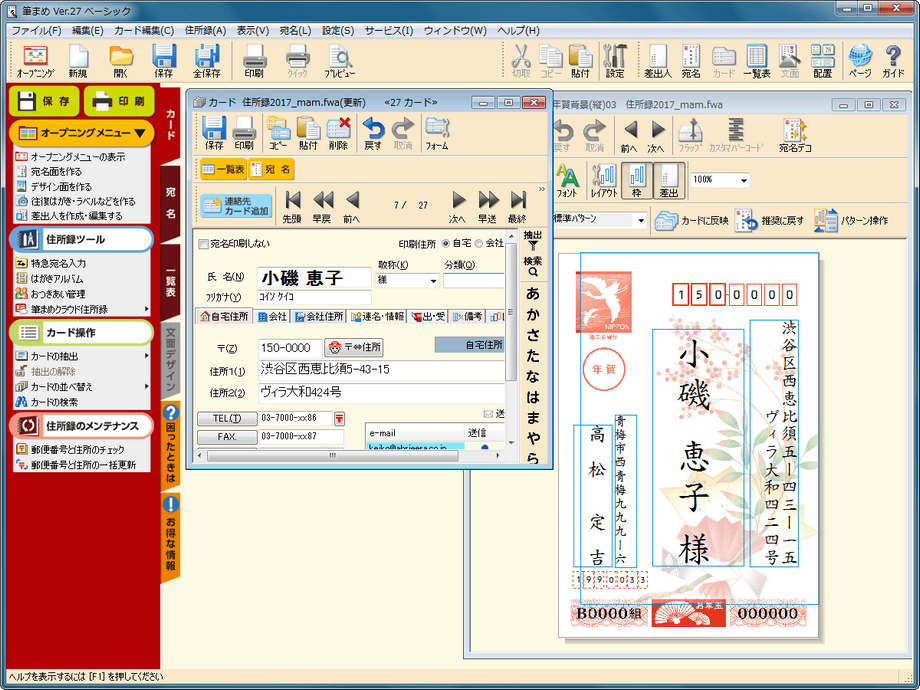
Task: Create a new file with 新規 icon
Action: click(78, 62)
